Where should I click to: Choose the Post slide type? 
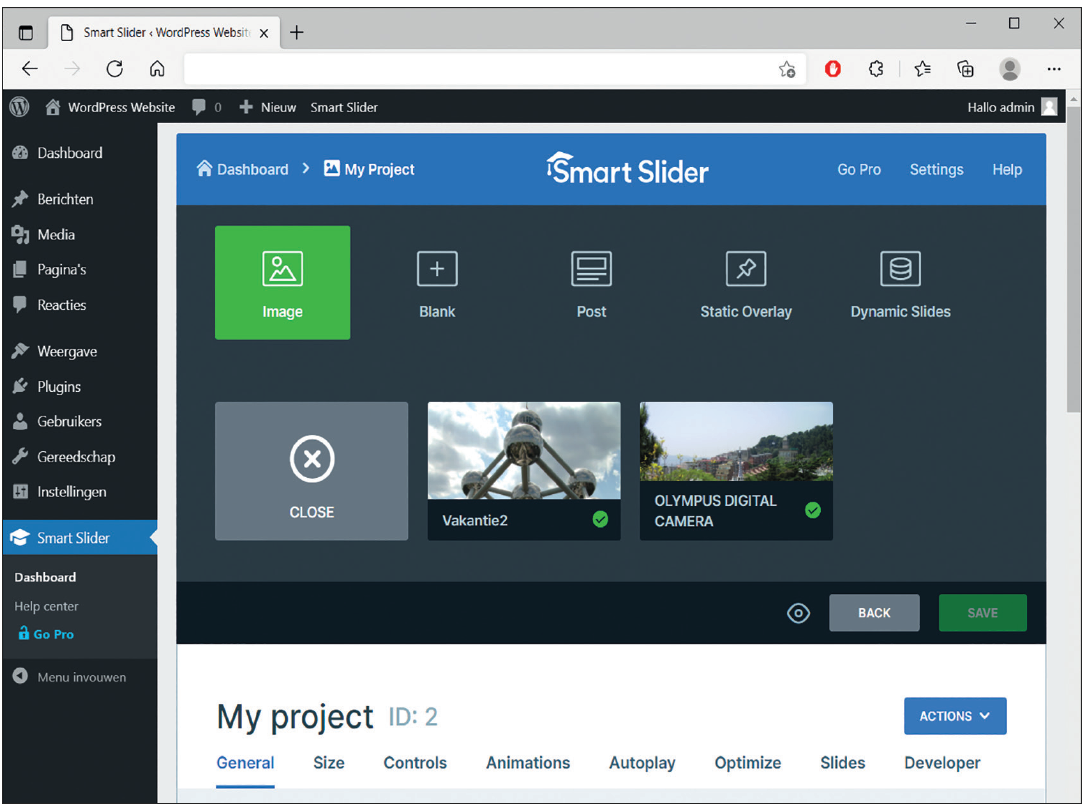(591, 284)
